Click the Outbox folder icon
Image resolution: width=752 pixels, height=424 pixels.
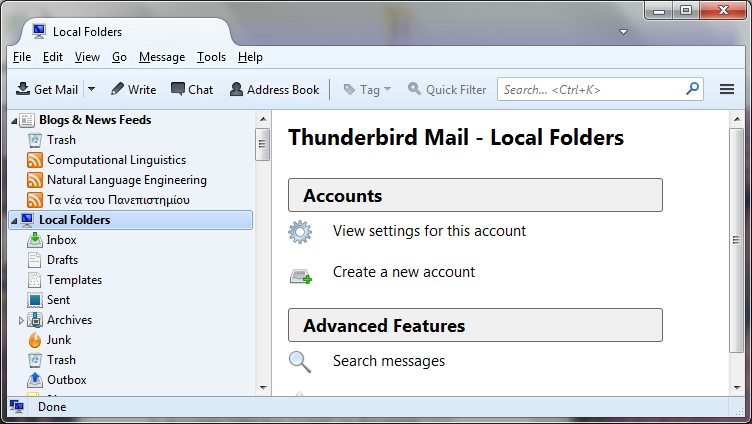click(35, 380)
